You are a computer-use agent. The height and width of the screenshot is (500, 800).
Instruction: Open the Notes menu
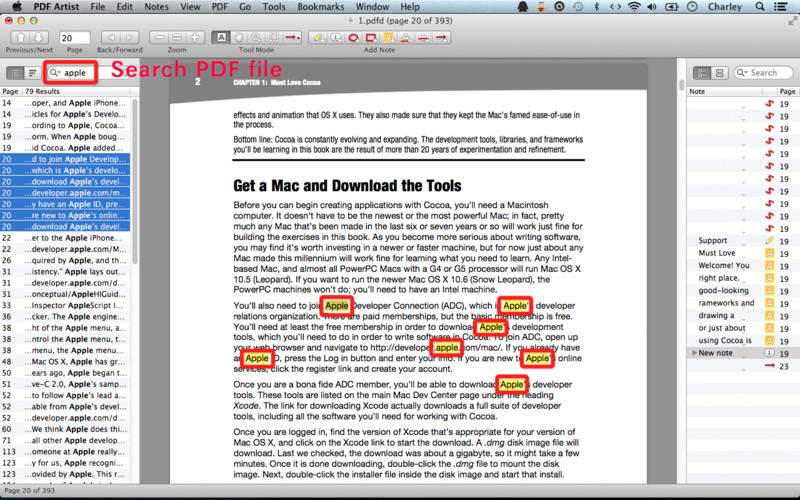(x=156, y=7)
